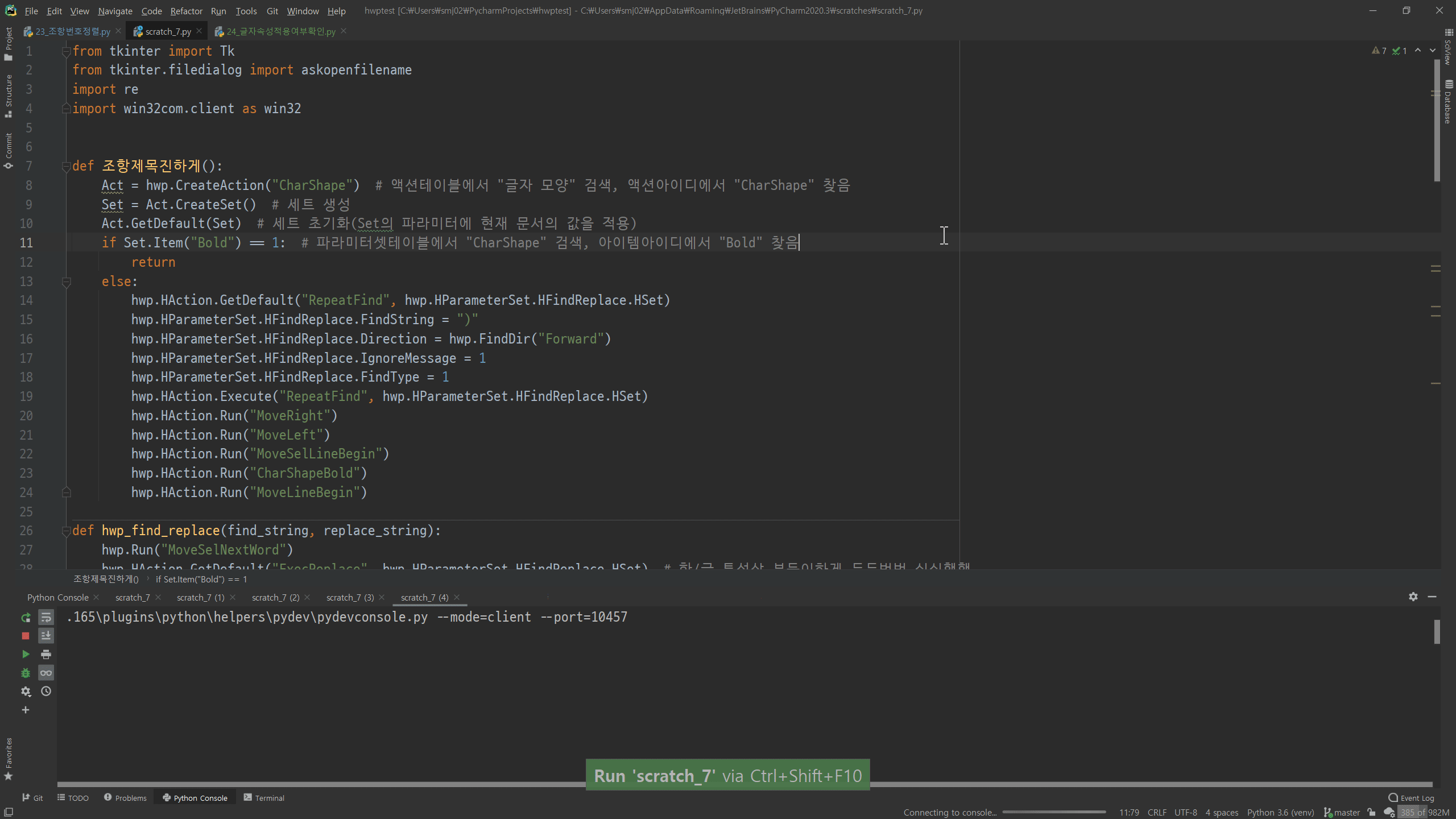Toggle scroll to end in console

[46, 636]
